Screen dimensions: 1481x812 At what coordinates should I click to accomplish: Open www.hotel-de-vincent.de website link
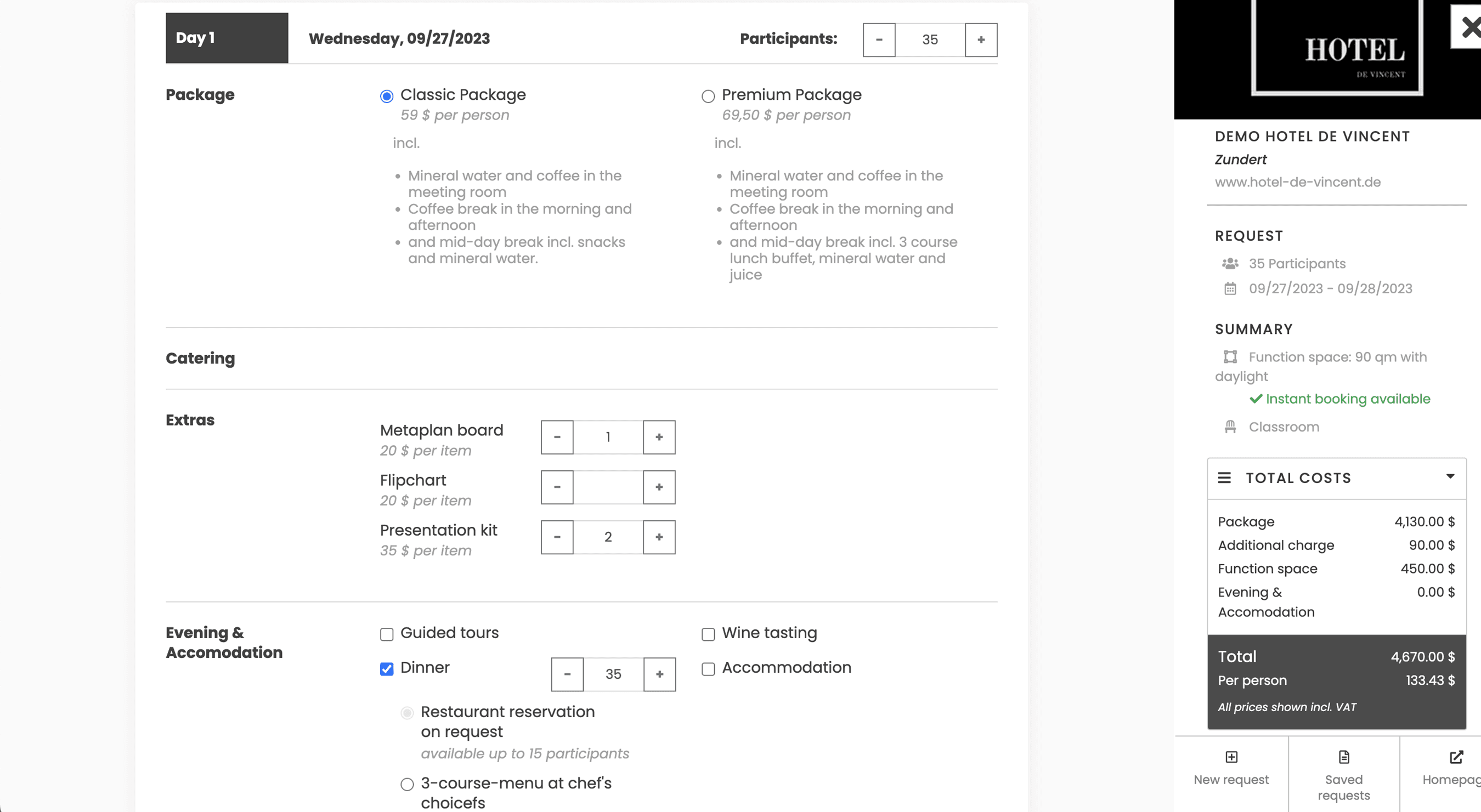(x=1297, y=182)
